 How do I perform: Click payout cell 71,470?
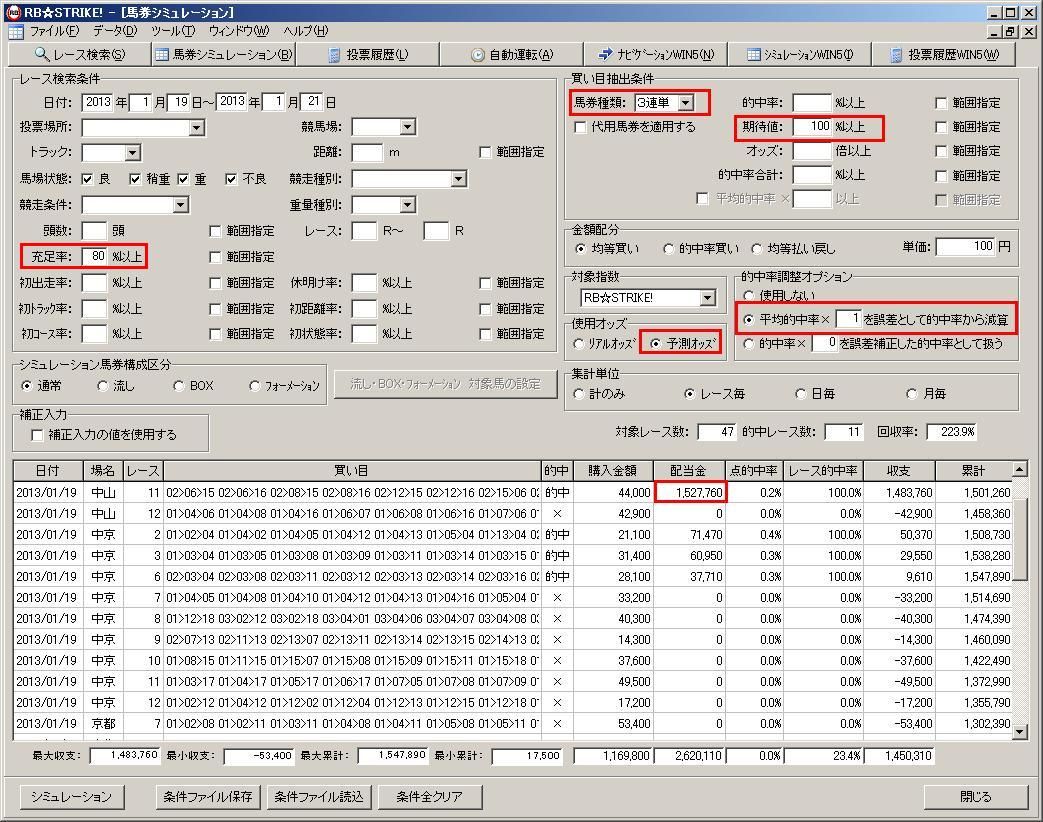pyautogui.click(x=690, y=535)
